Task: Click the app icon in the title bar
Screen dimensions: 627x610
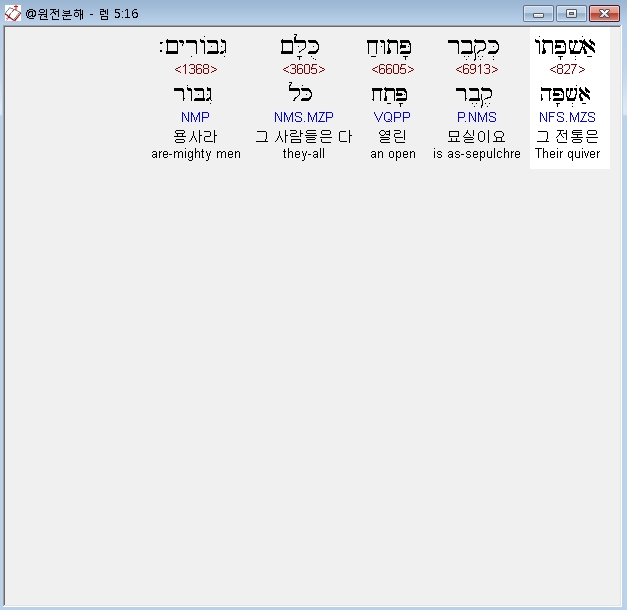Action: click(x=12, y=14)
